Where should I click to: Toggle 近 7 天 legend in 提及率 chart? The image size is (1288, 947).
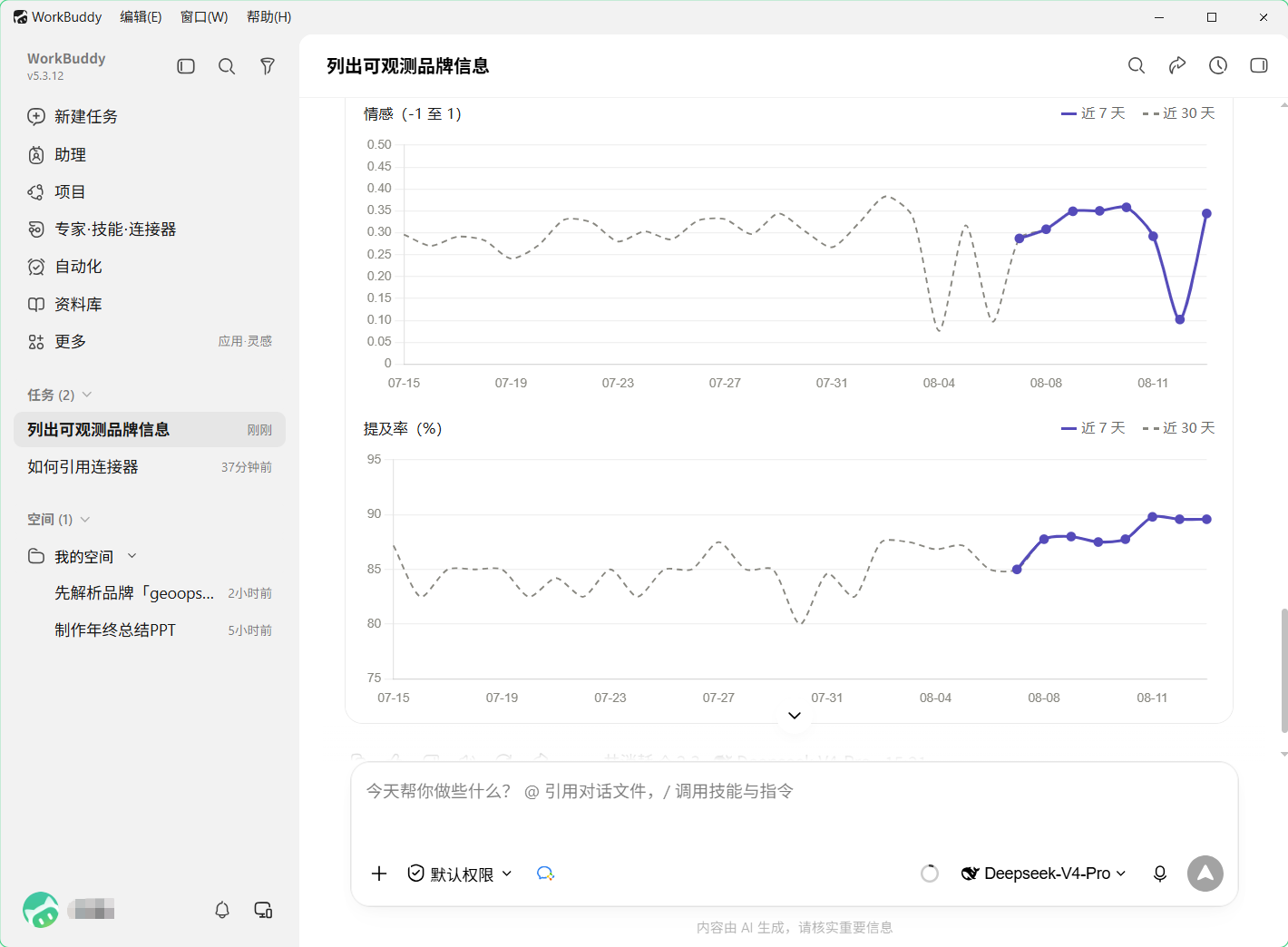pos(1093,428)
